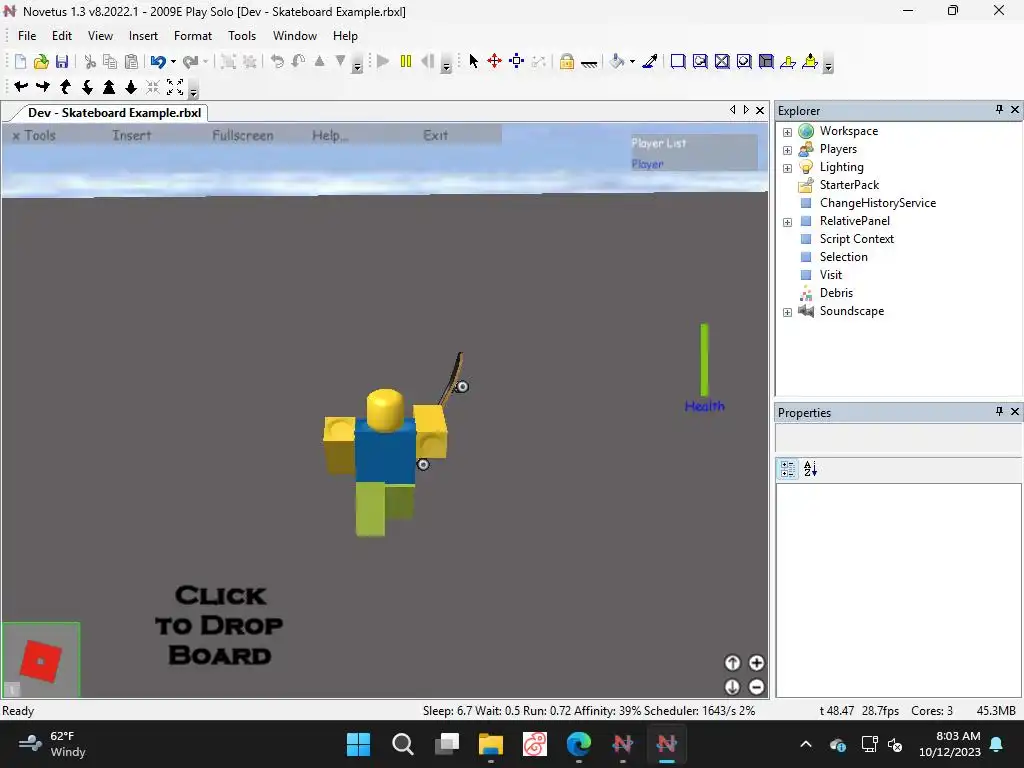The height and width of the screenshot is (768, 1024).
Task: Open the Insert menu
Action: click(x=143, y=36)
